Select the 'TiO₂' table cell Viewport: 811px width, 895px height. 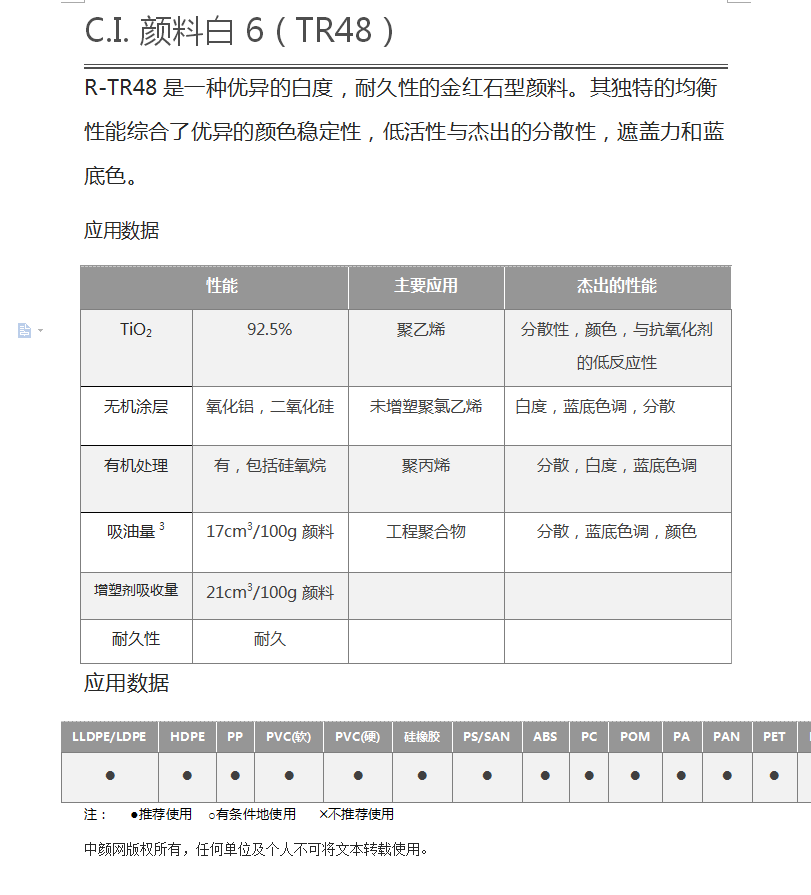pyautogui.click(x=136, y=330)
